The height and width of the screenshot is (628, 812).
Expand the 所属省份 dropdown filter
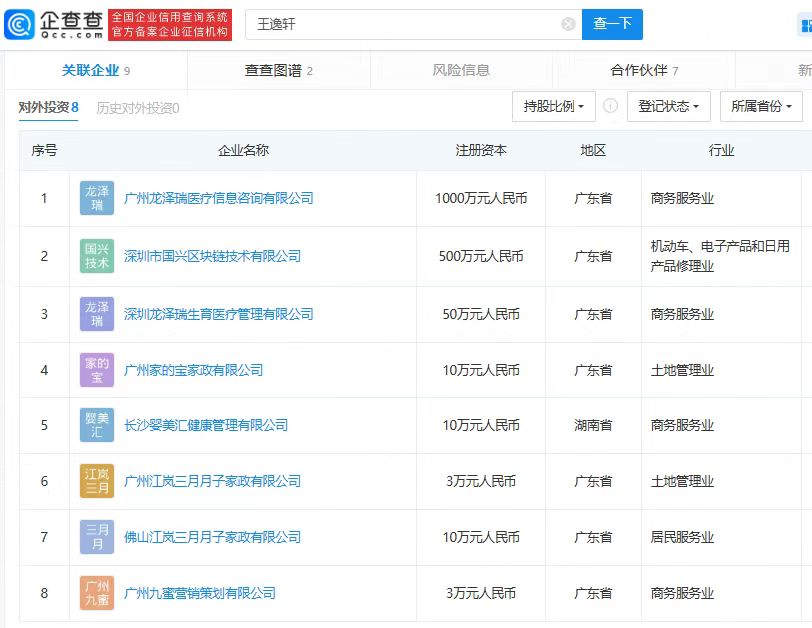point(761,106)
